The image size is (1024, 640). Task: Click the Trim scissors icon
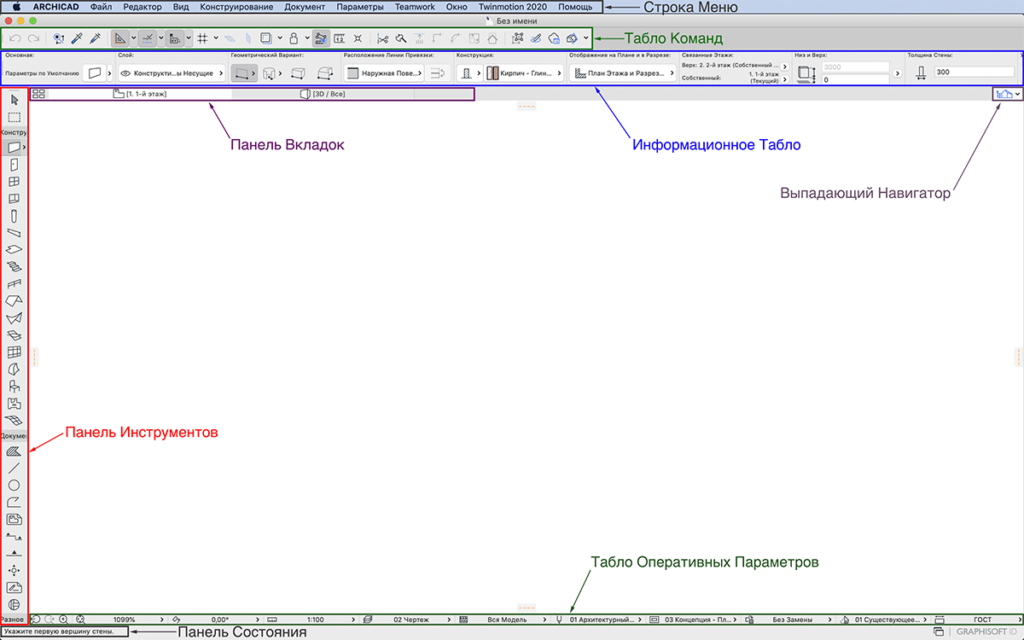pyautogui.click(x=382, y=38)
